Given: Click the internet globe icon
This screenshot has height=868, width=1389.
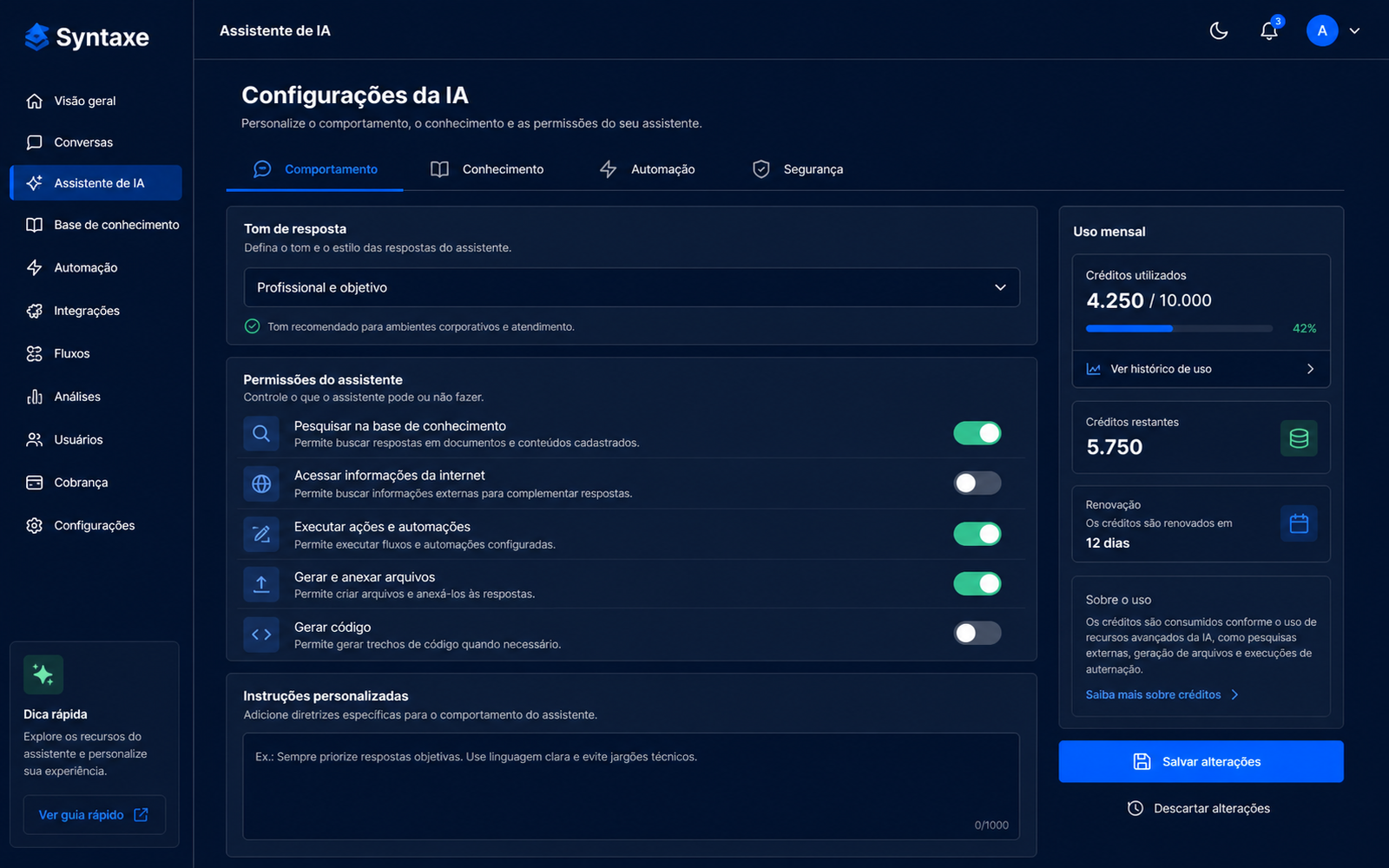Looking at the screenshot, I should 261,483.
